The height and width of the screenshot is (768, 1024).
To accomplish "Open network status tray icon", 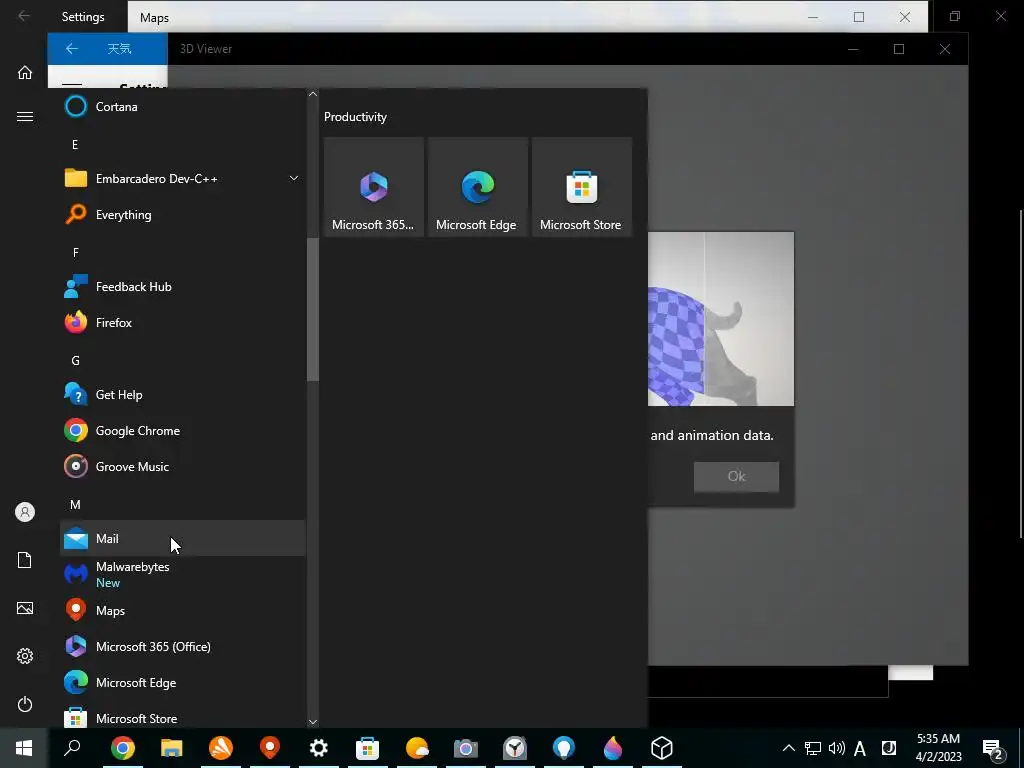I will pos(812,748).
